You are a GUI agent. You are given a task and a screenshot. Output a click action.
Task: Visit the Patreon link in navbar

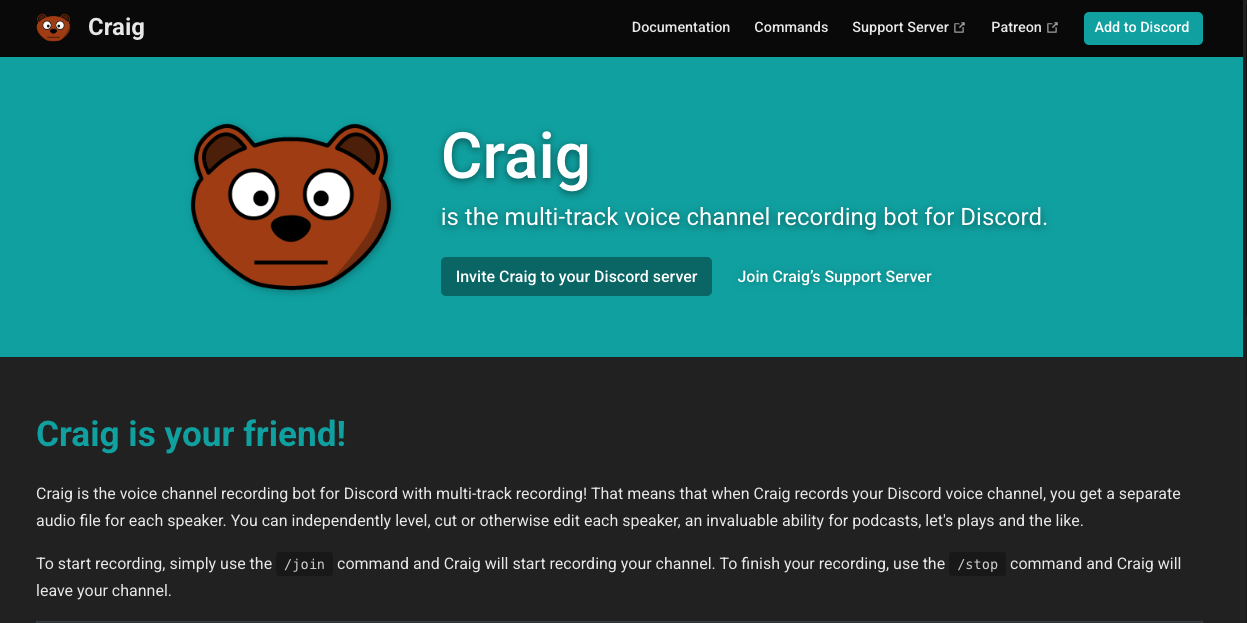pyautogui.click(x=1016, y=27)
